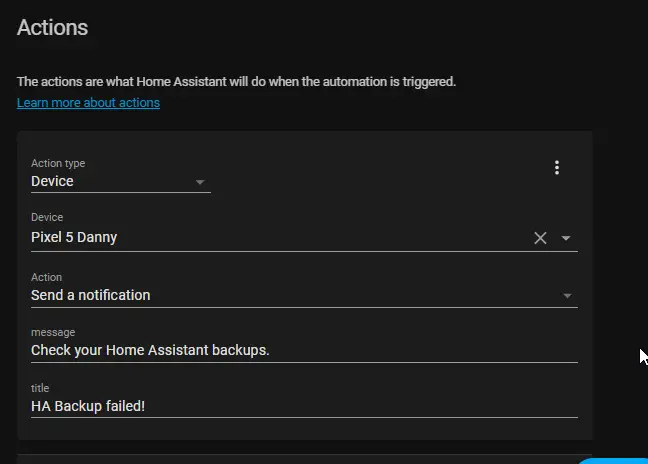Click the Action label above Send a notification
The width and height of the screenshot is (648, 464).
tap(46, 277)
